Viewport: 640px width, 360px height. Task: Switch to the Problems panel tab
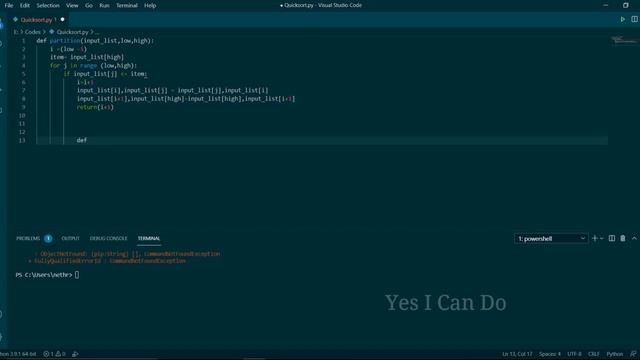28,238
